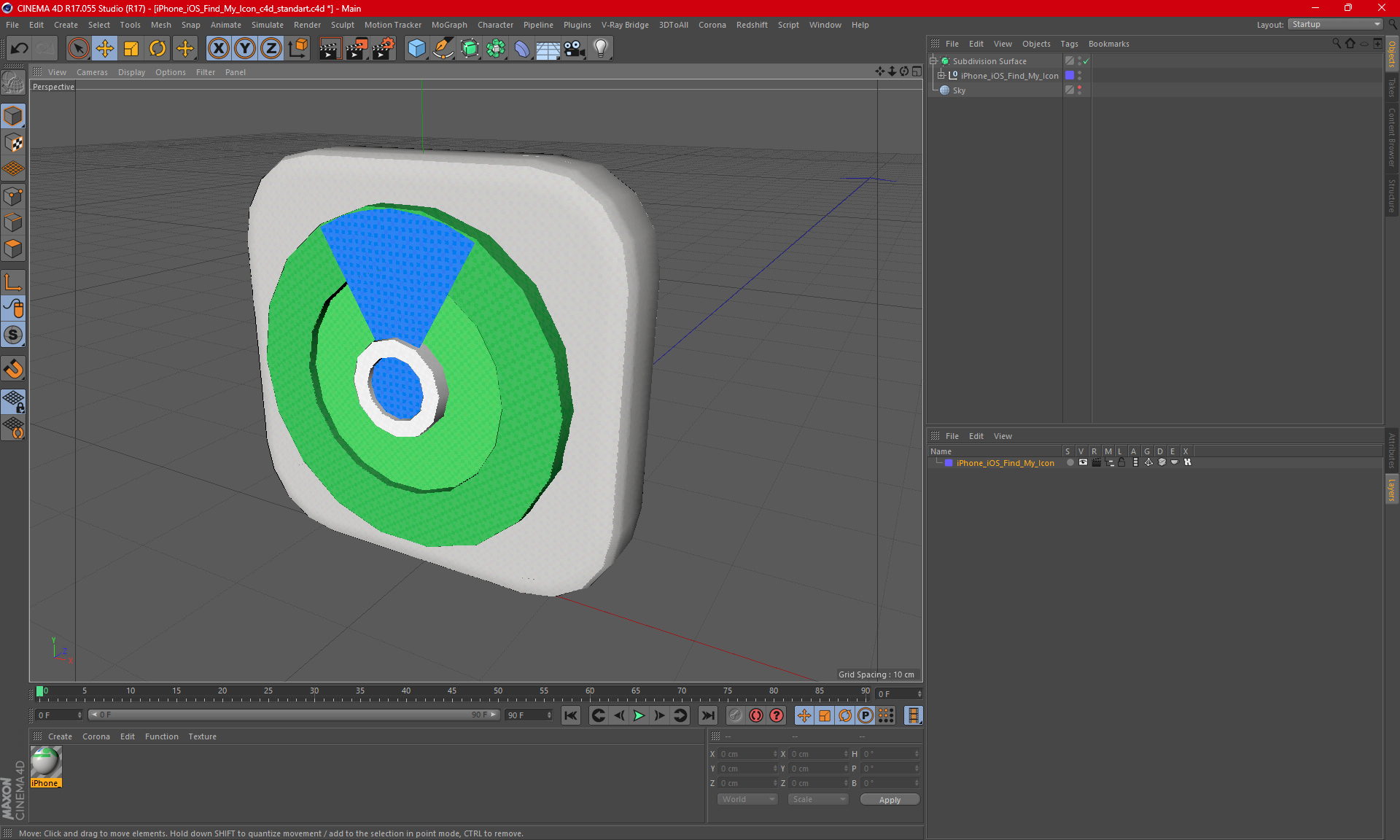Toggle the Snap magnet icon

click(x=13, y=369)
